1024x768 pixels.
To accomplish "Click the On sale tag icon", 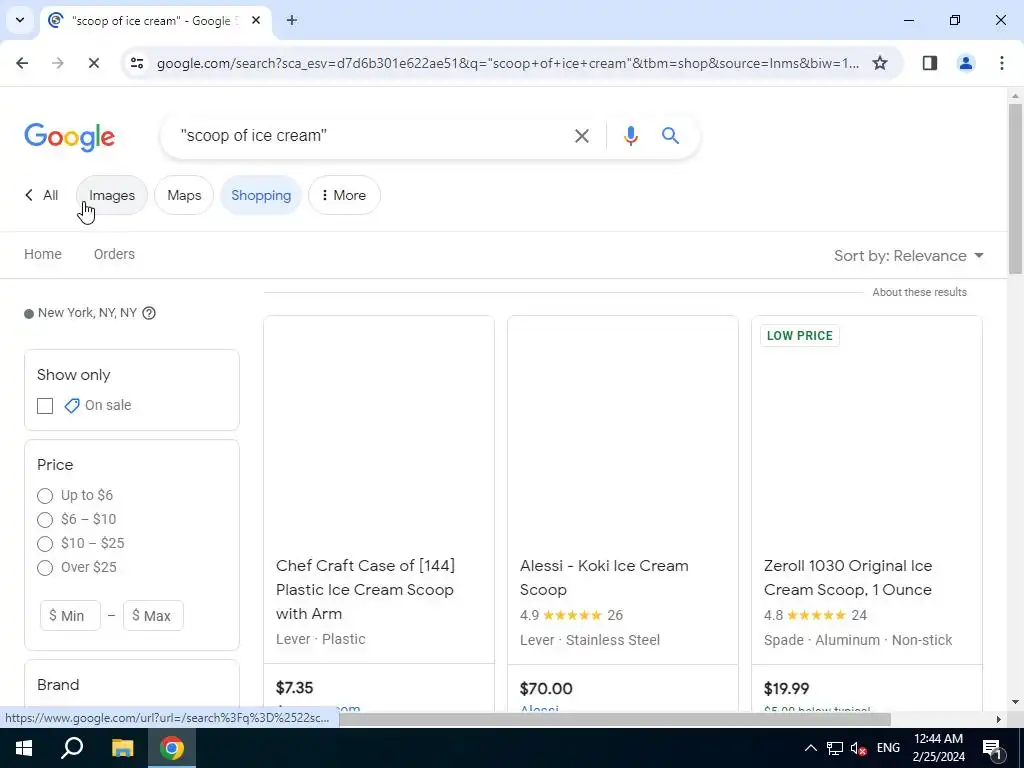I will coord(72,406).
